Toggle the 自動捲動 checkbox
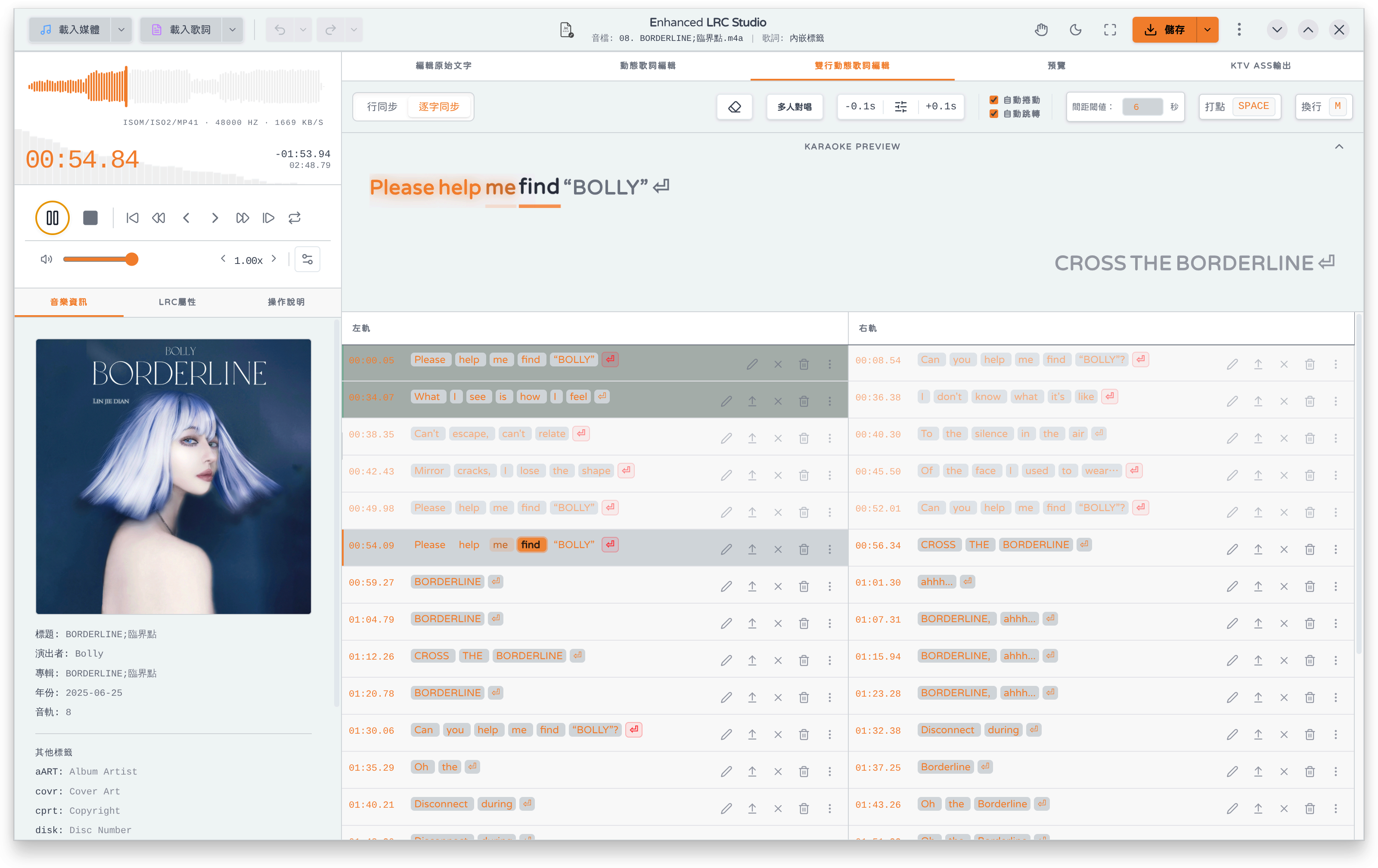This screenshot has height=868, width=1378. pyautogui.click(x=994, y=99)
